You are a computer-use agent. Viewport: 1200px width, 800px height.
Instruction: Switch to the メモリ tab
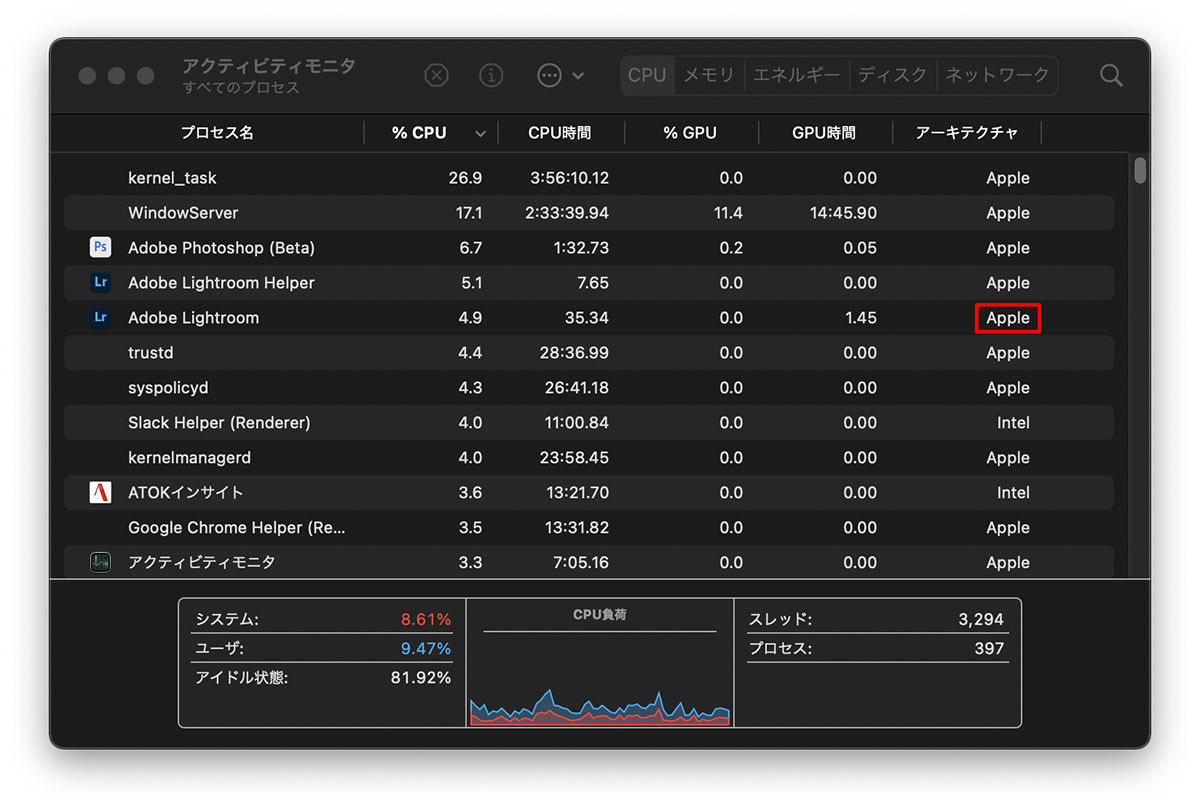point(708,75)
